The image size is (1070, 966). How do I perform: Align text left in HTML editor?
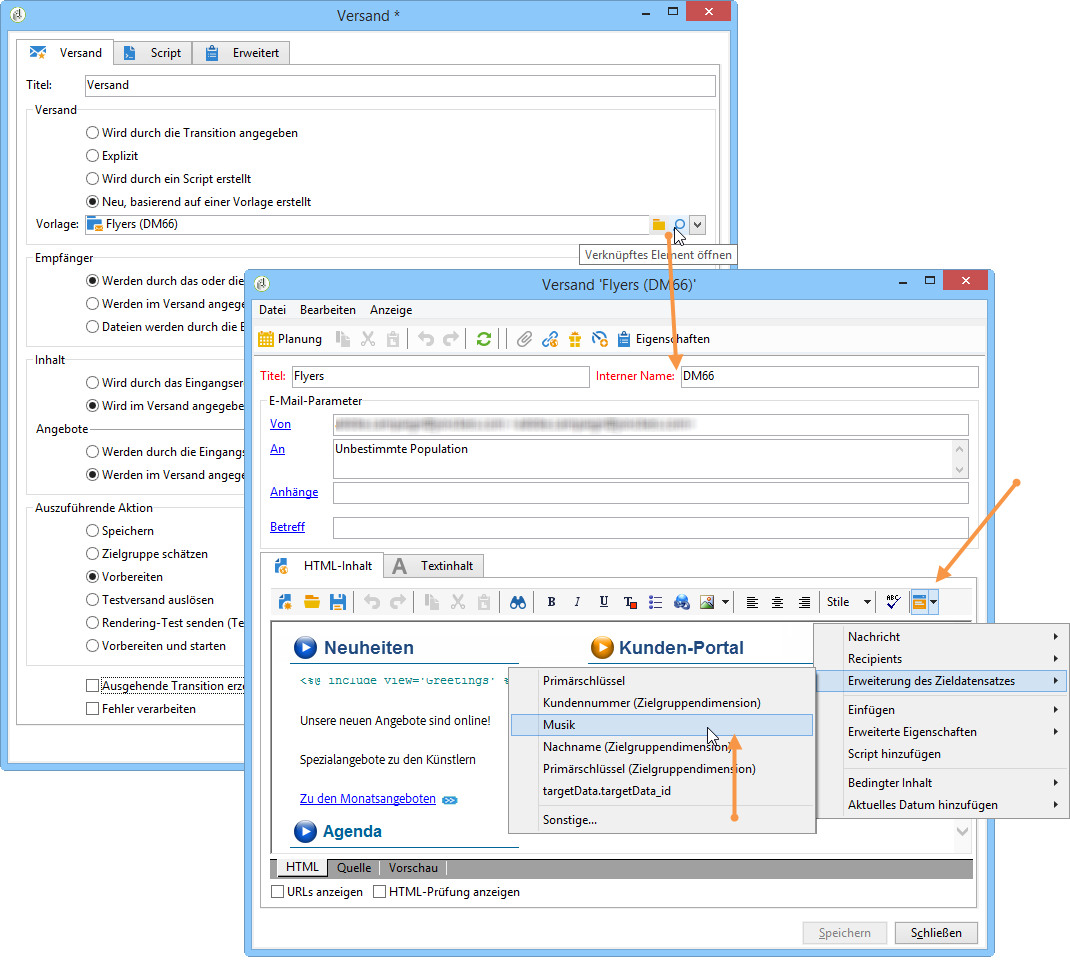coord(752,602)
